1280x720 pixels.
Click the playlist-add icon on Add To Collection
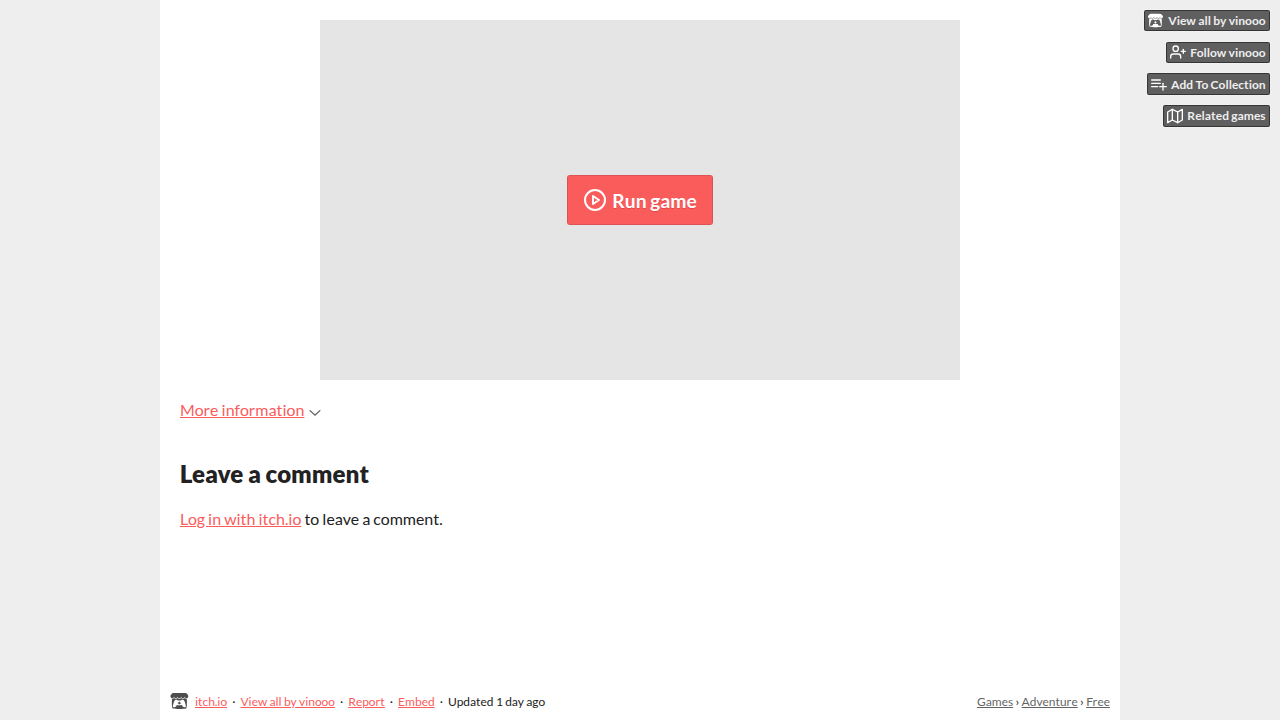click(x=1159, y=85)
